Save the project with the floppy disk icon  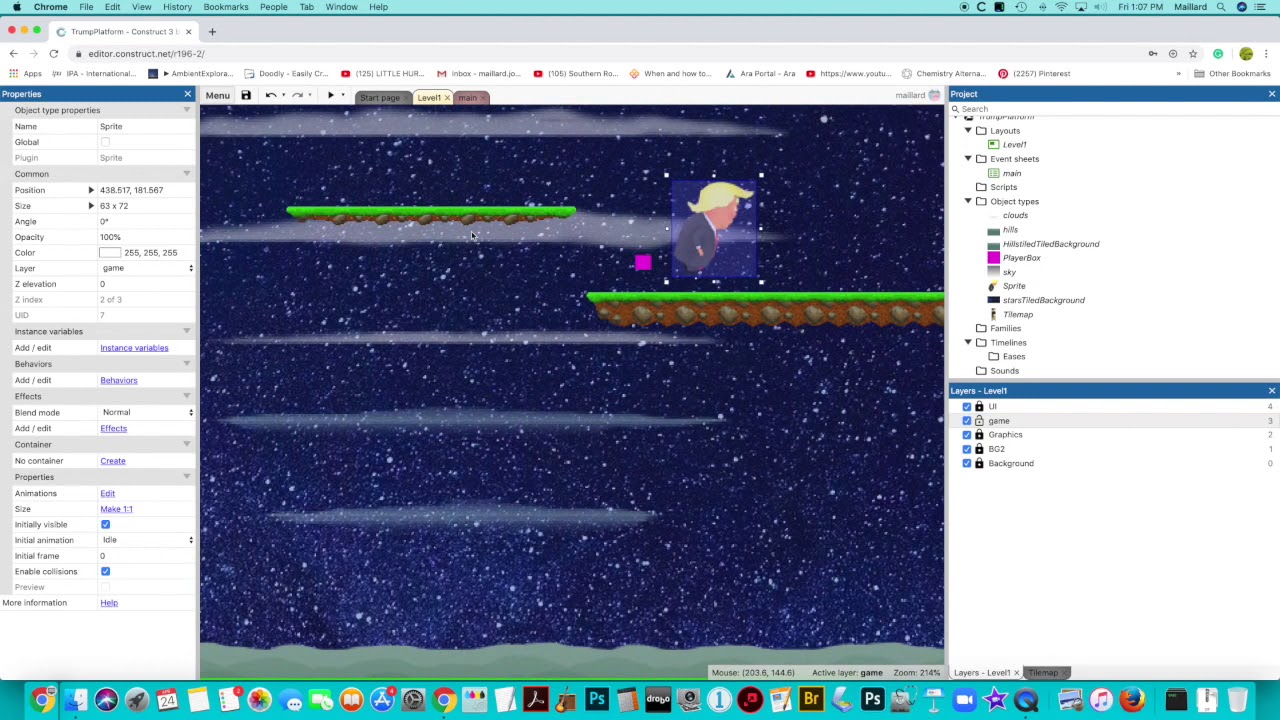pyautogui.click(x=246, y=95)
